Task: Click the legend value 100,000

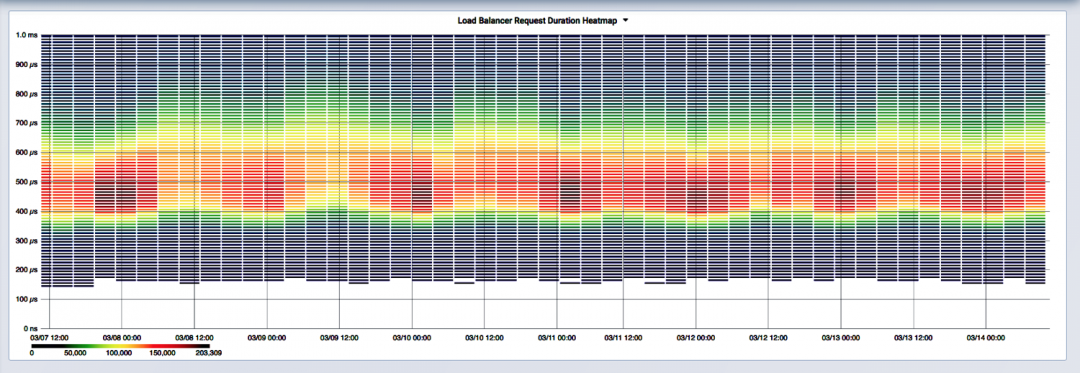Action: 118,352
